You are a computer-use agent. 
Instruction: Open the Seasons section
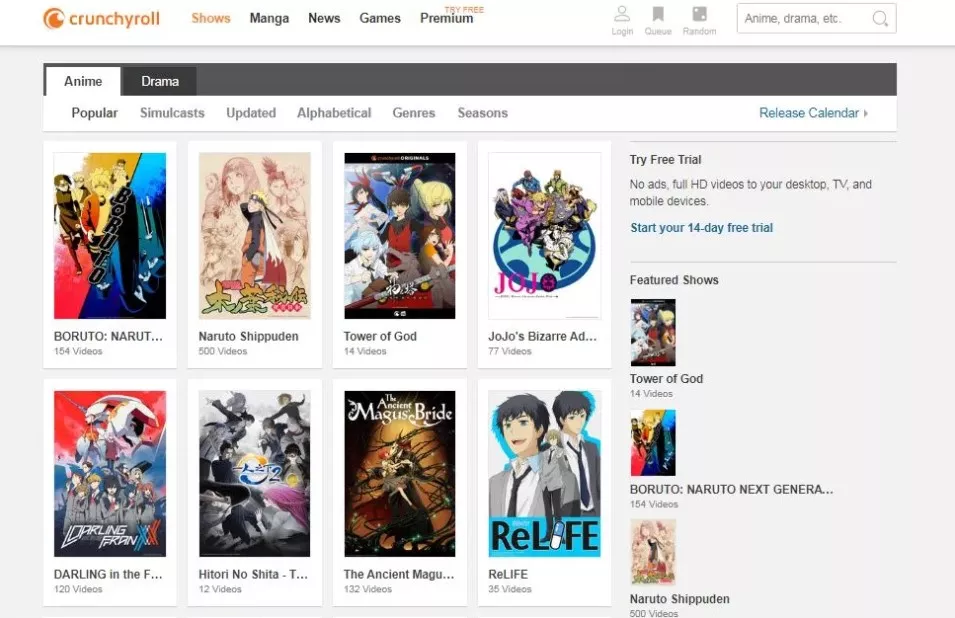point(483,113)
